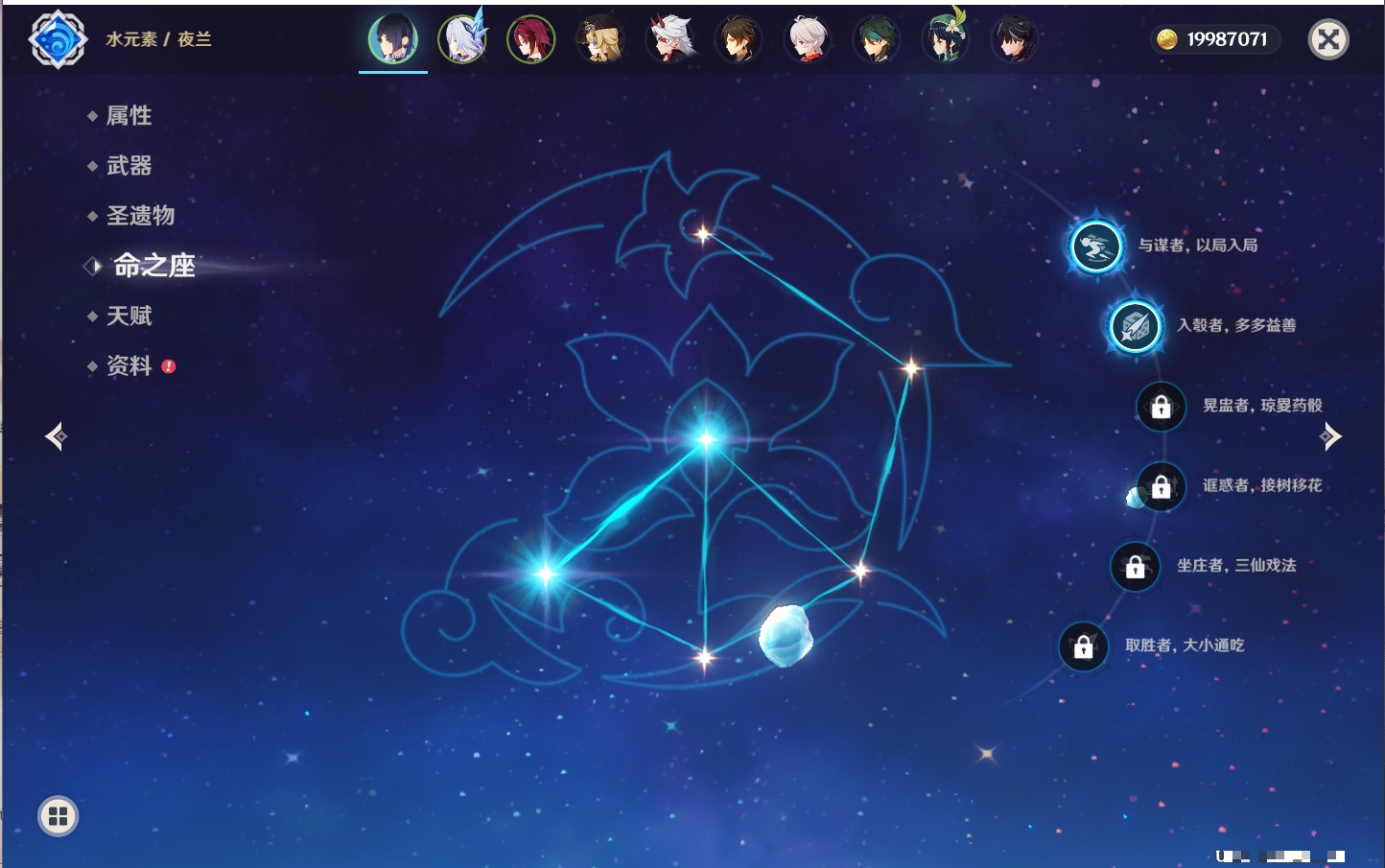
Task: Switch to previous character with left arrow
Action: pyautogui.click(x=56, y=436)
